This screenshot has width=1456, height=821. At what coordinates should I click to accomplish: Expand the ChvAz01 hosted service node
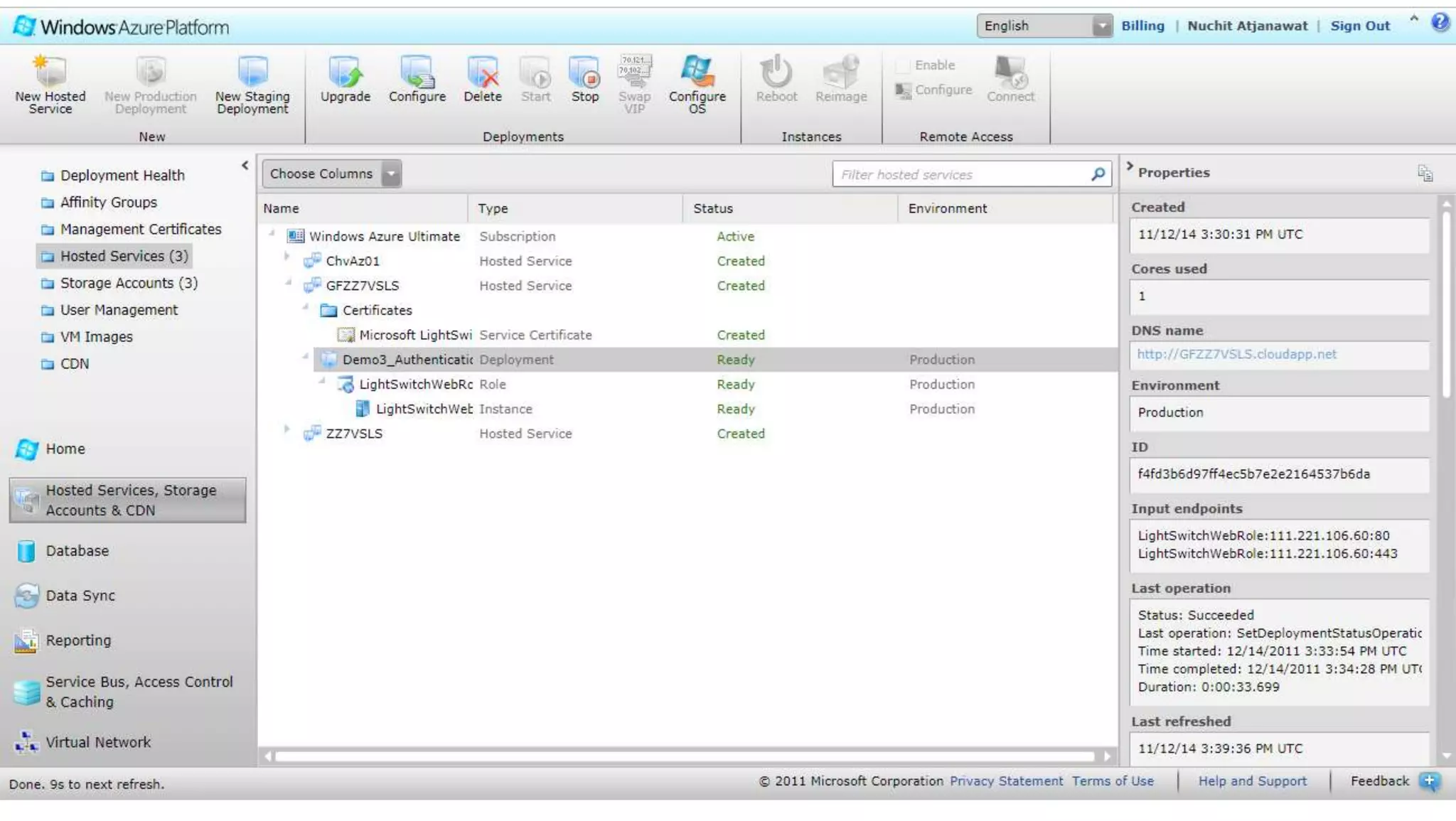click(287, 257)
